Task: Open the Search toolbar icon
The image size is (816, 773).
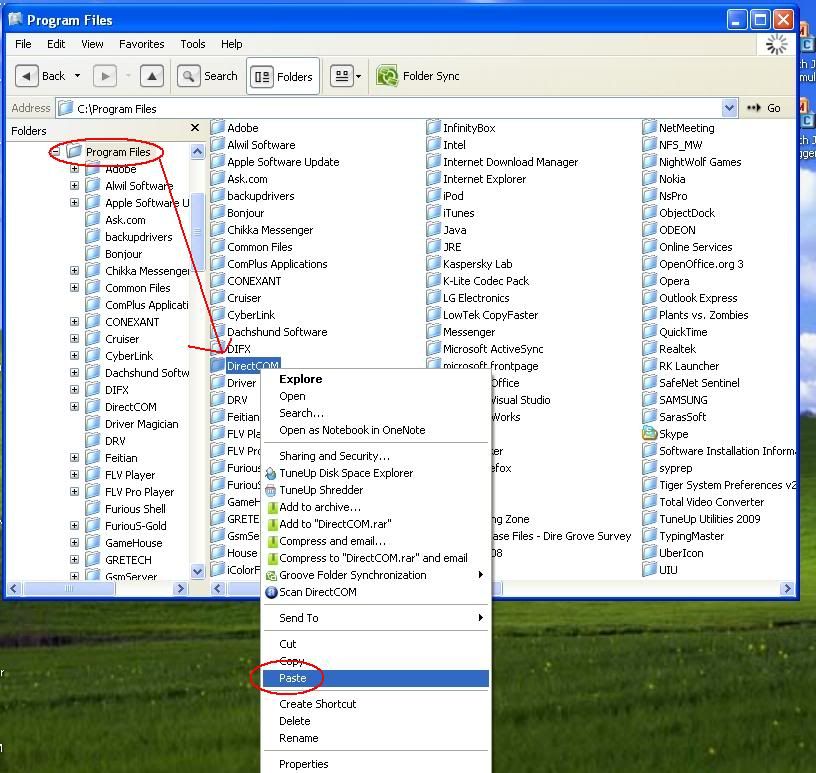Action: point(188,76)
